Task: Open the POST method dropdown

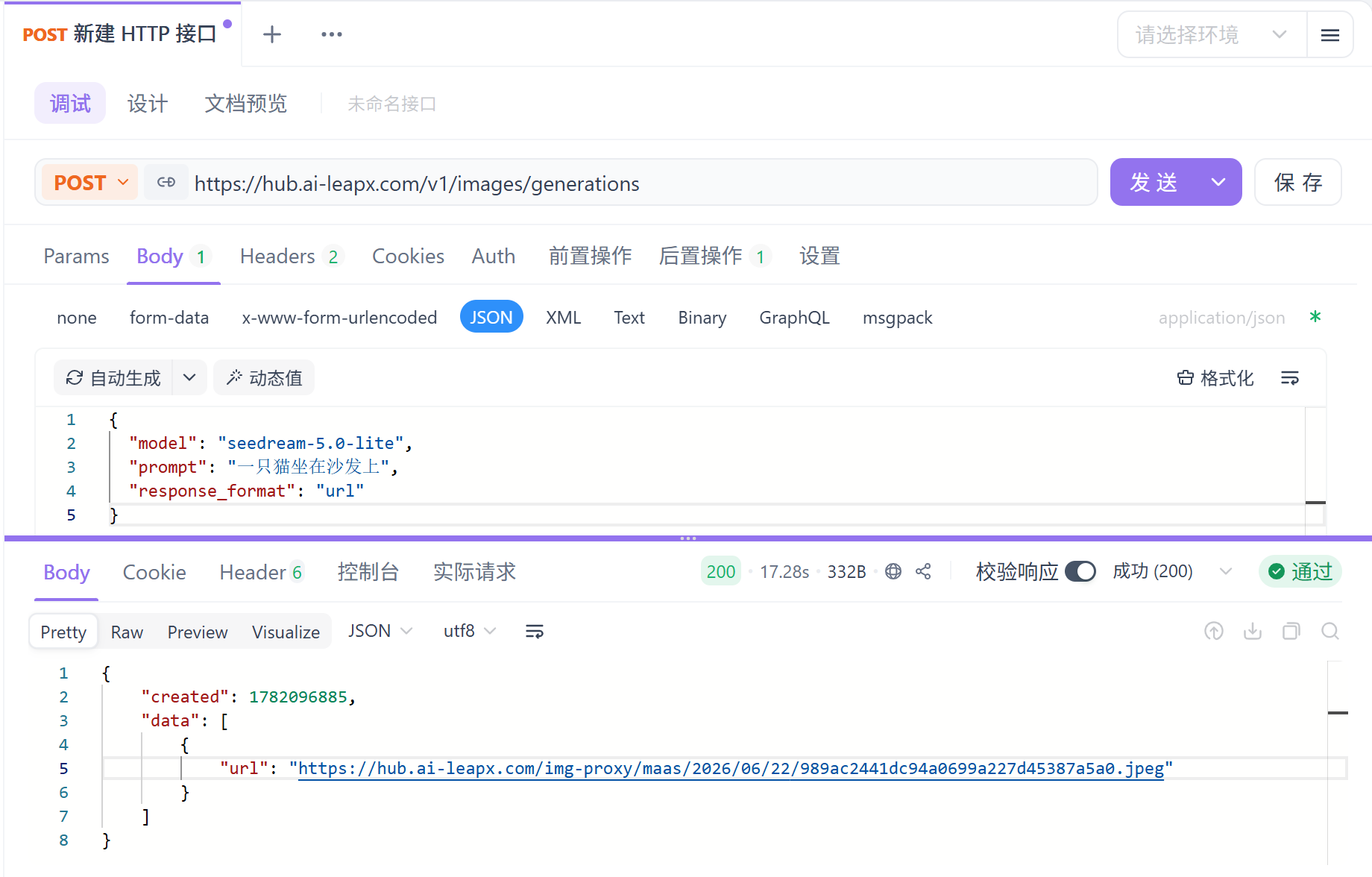Action: [x=90, y=183]
